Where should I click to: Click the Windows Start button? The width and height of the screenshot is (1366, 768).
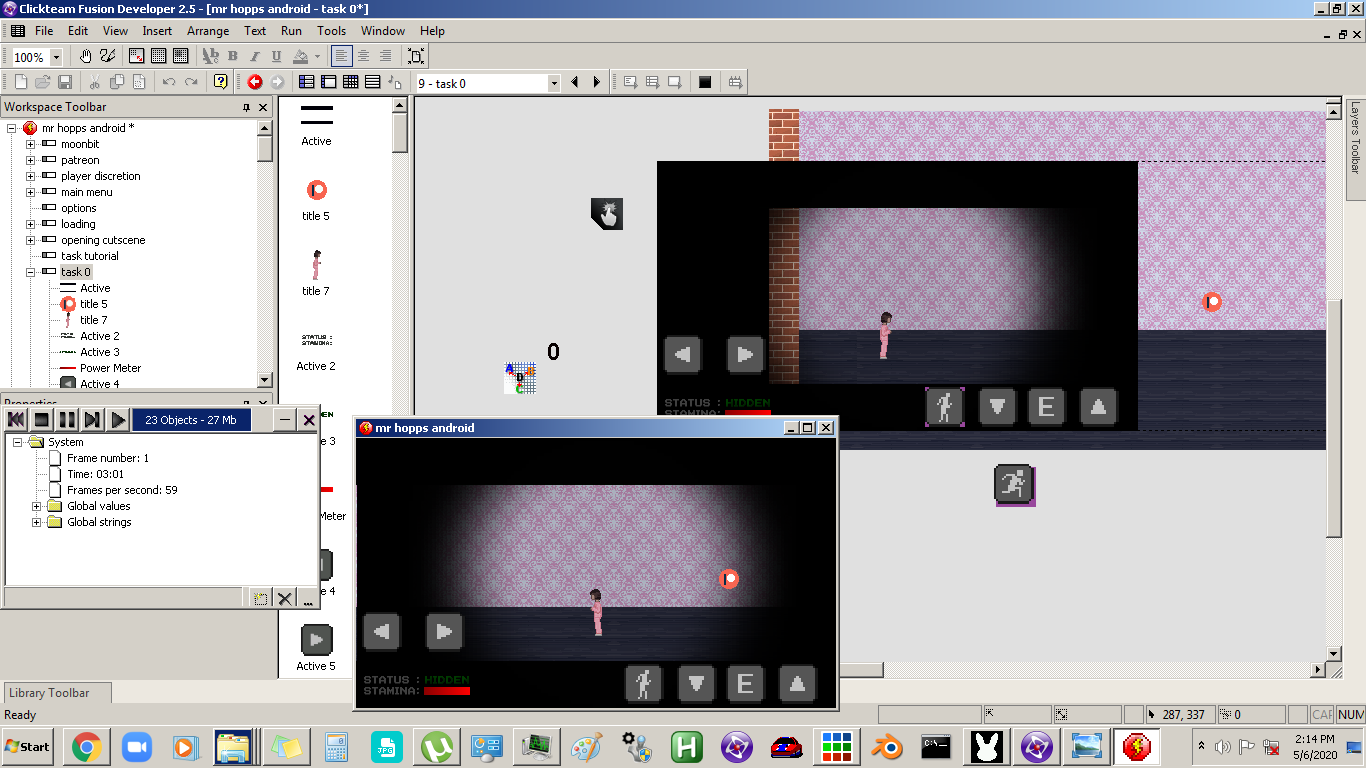pos(28,746)
